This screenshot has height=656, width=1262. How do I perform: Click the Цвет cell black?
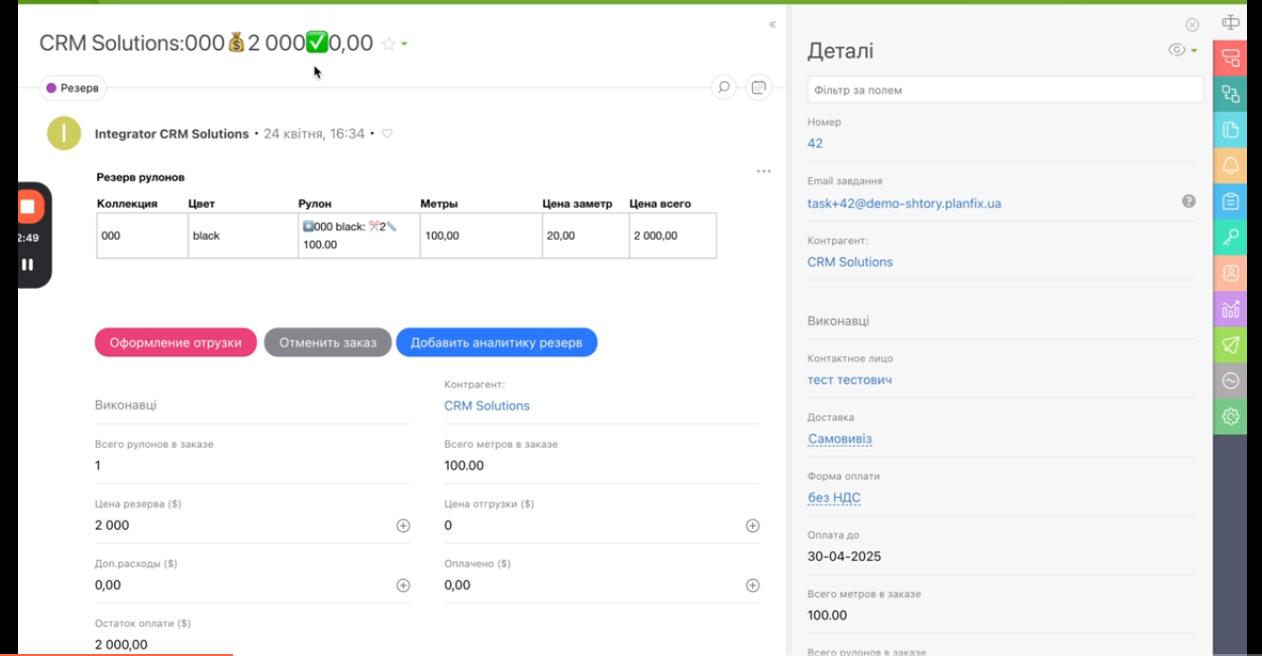pyautogui.click(x=243, y=236)
